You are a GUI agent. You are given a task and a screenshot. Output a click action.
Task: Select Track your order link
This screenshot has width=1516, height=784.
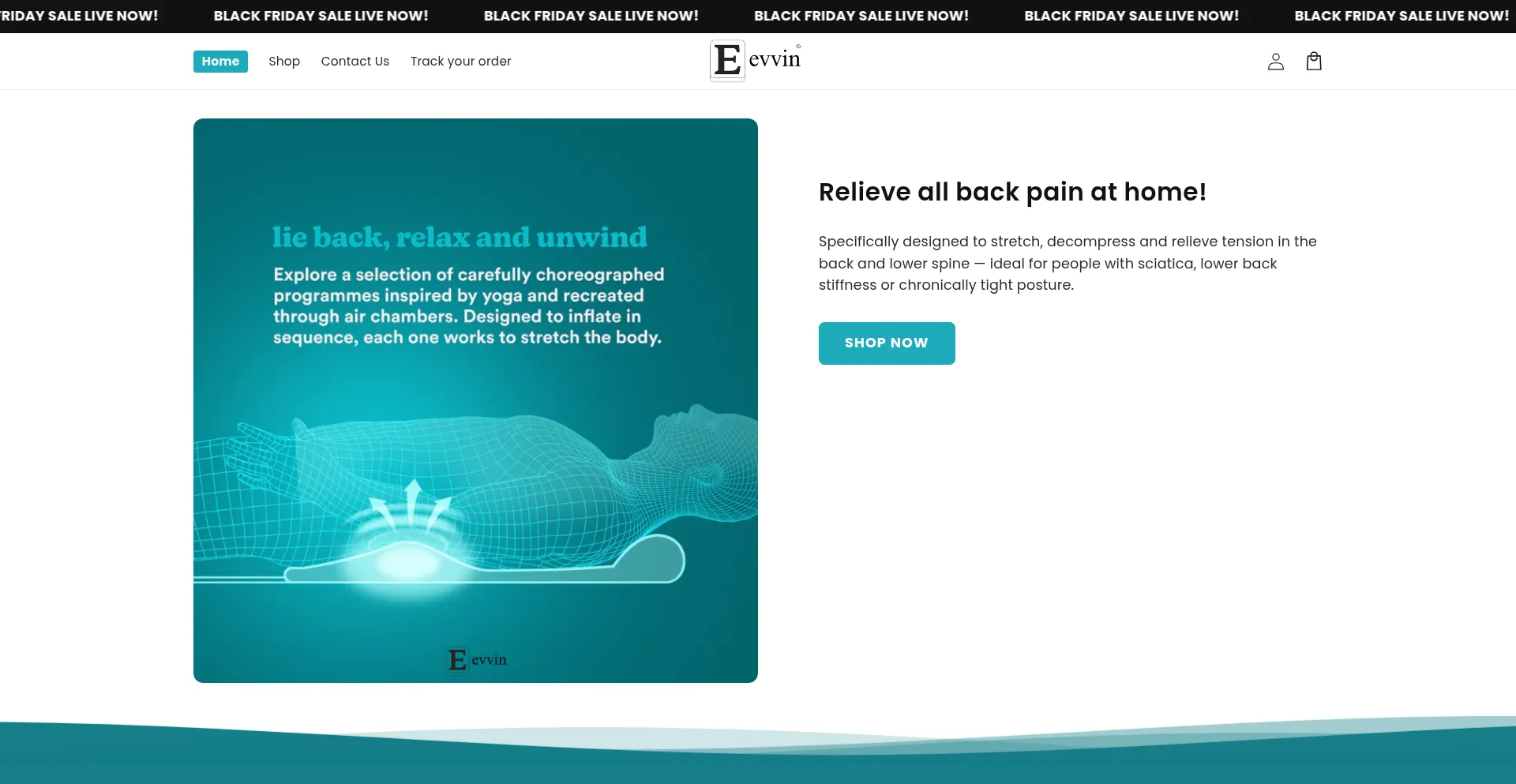pyautogui.click(x=460, y=62)
